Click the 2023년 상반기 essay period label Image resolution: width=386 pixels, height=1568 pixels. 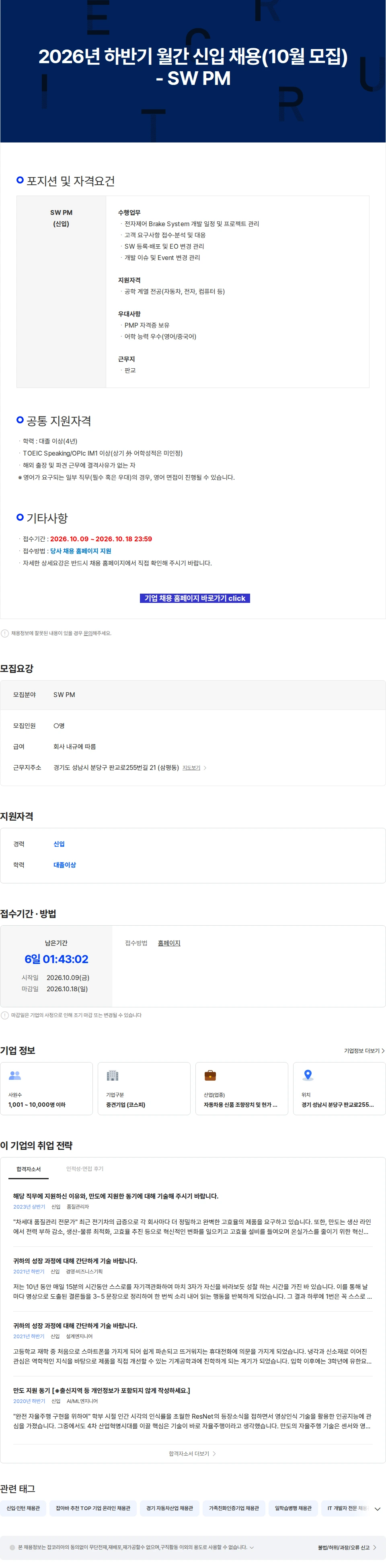point(29,1207)
